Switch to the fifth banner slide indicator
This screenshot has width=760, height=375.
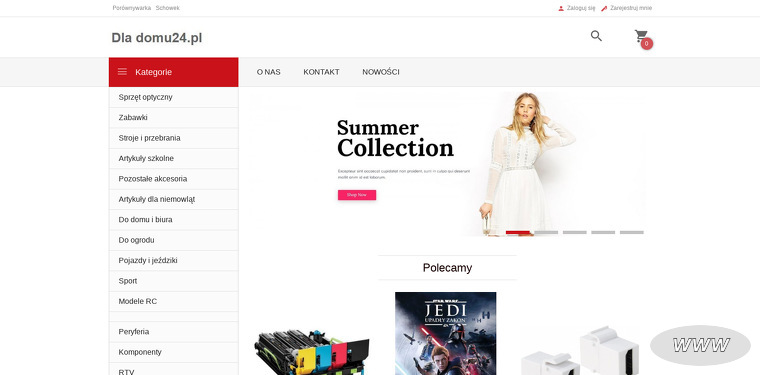[632, 233]
